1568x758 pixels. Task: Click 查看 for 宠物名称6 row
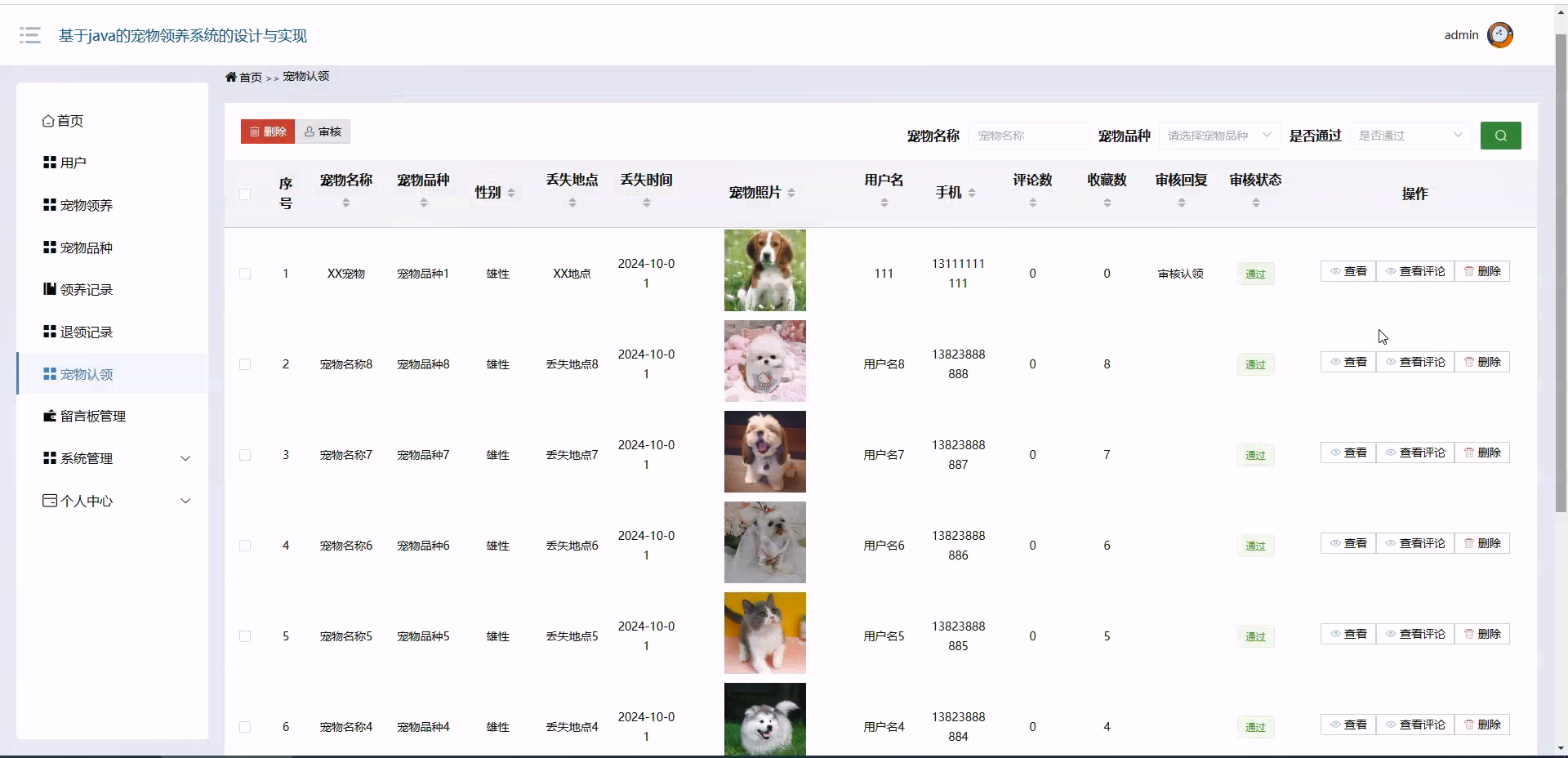1348,543
